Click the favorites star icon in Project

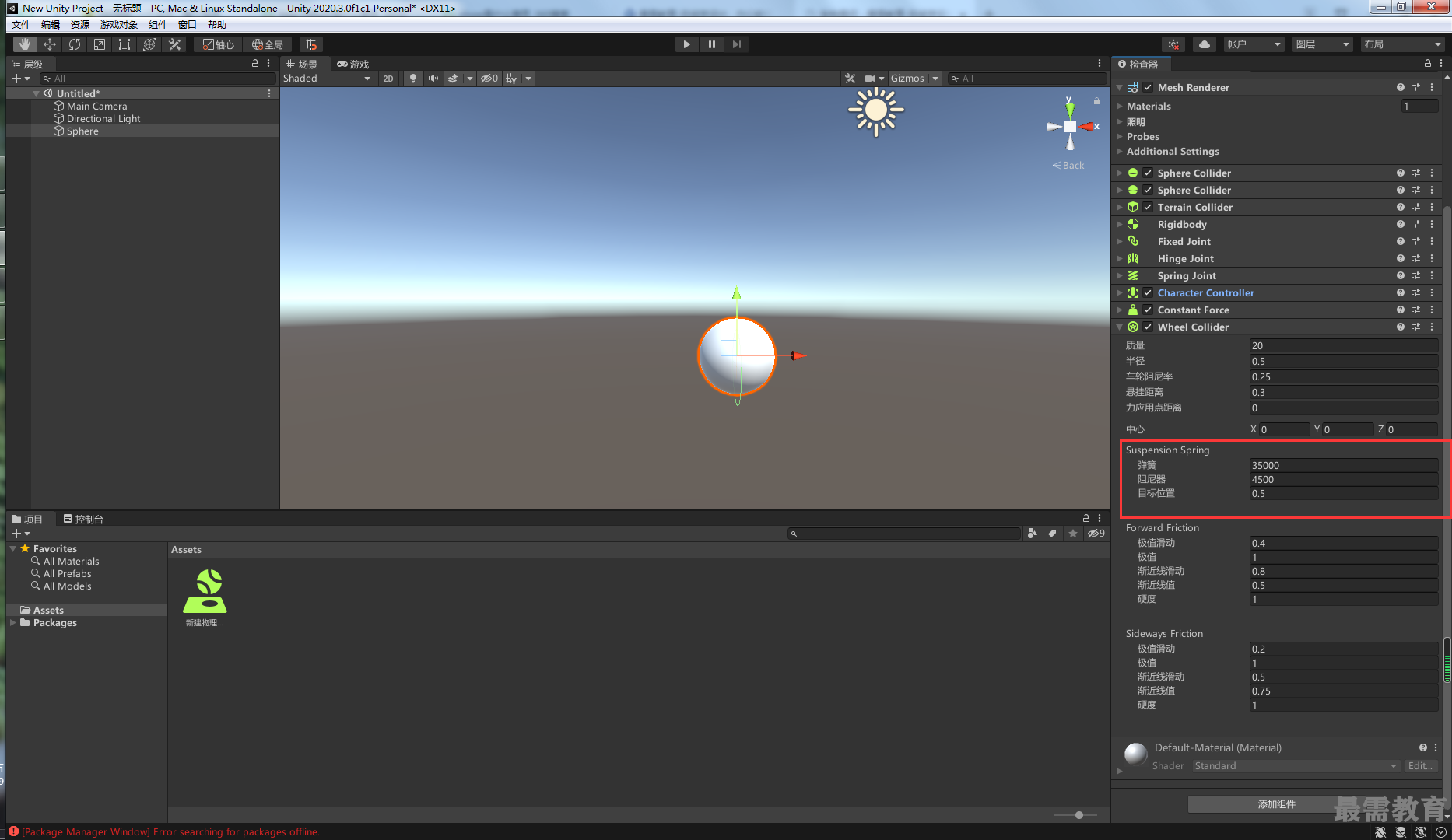[1073, 533]
